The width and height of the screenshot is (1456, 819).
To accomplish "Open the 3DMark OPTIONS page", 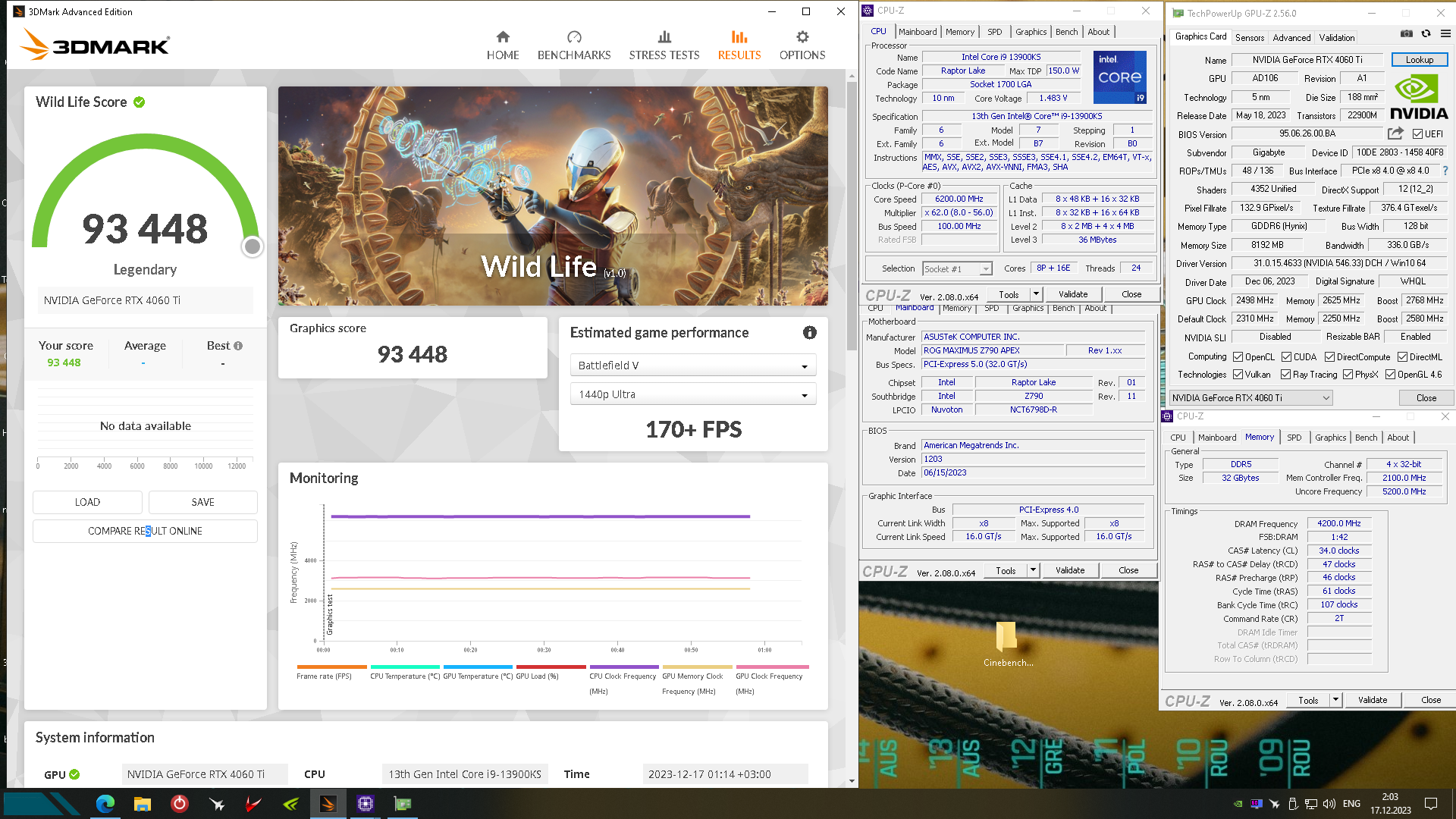I will point(802,45).
